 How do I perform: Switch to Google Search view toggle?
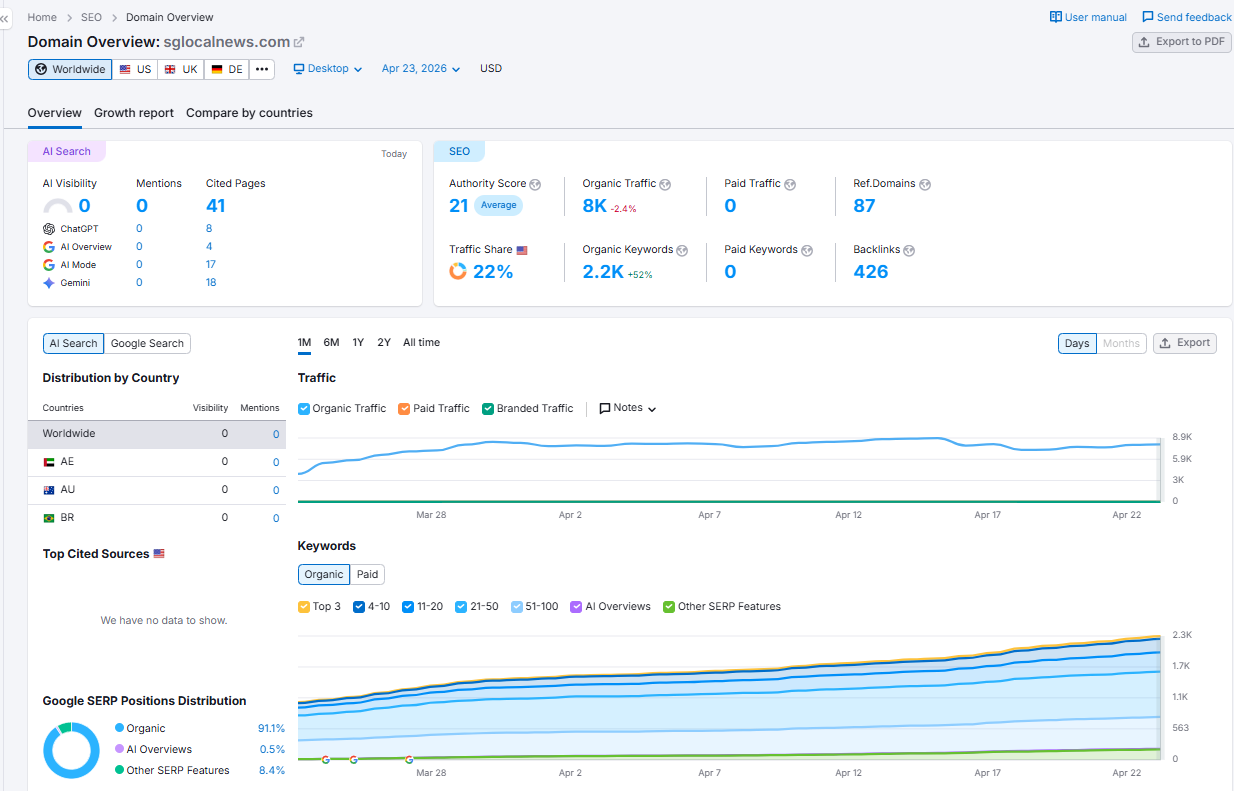point(147,343)
